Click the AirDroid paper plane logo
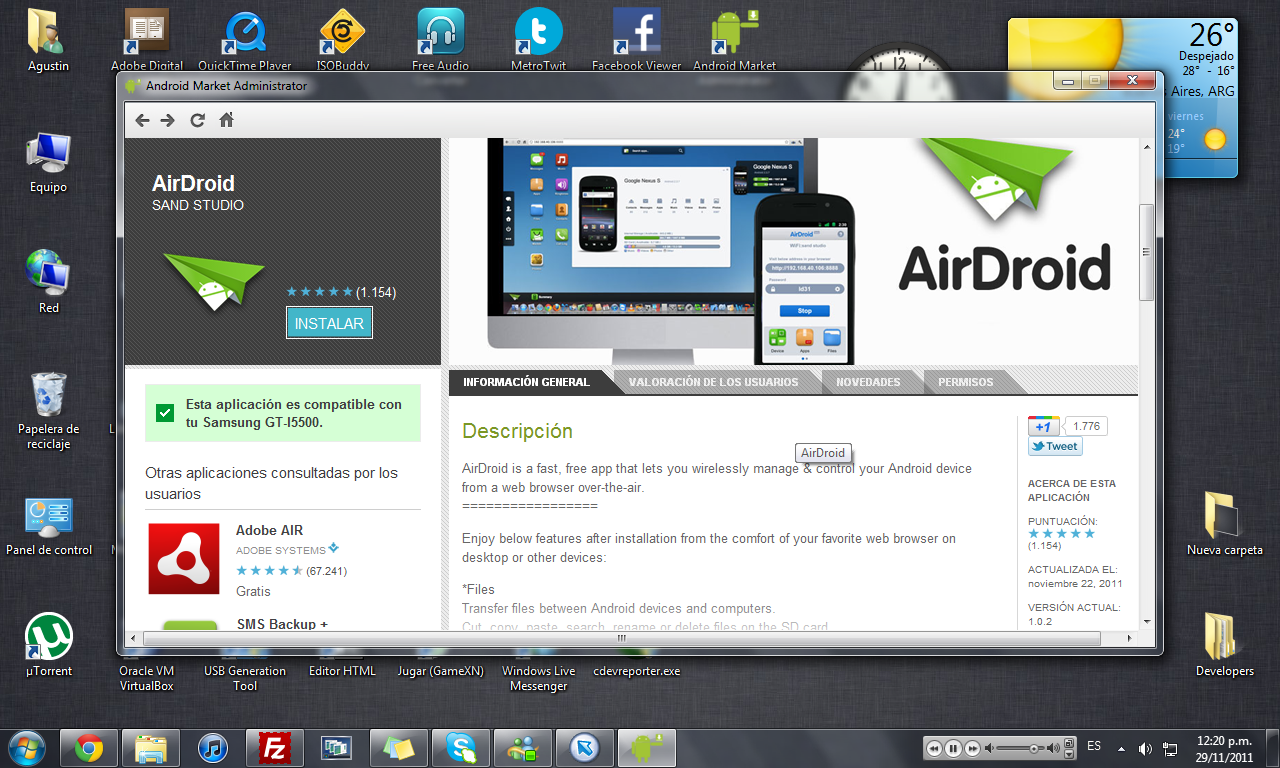Viewport: 1280px width, 768px height. coord(213,282)
